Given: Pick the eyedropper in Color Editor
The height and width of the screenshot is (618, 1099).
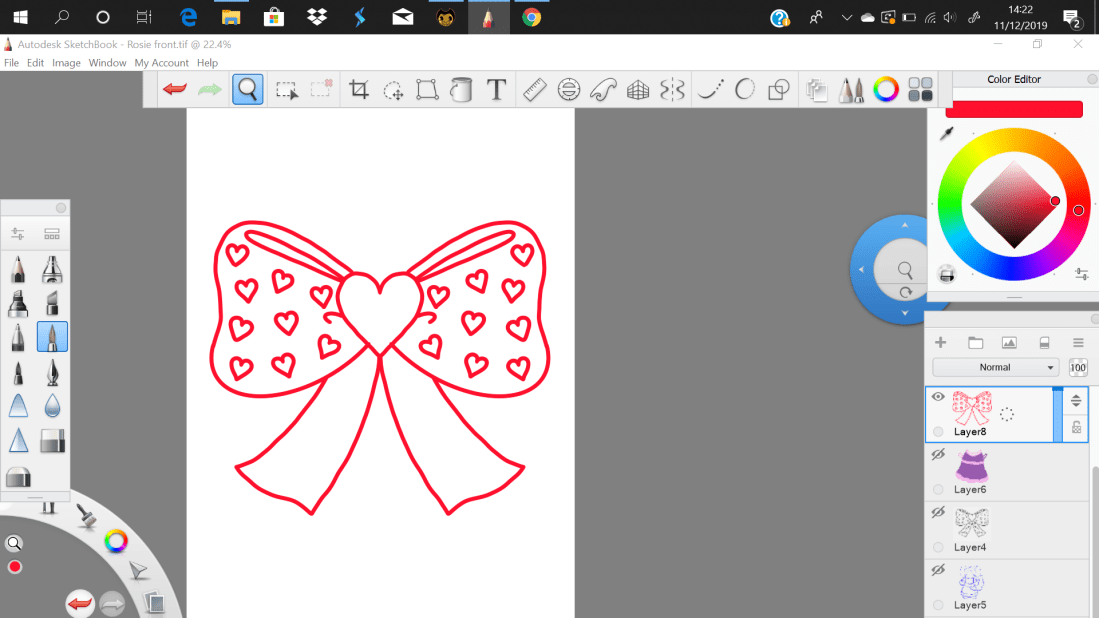Looking at the screenshot, I should (946, 134).
